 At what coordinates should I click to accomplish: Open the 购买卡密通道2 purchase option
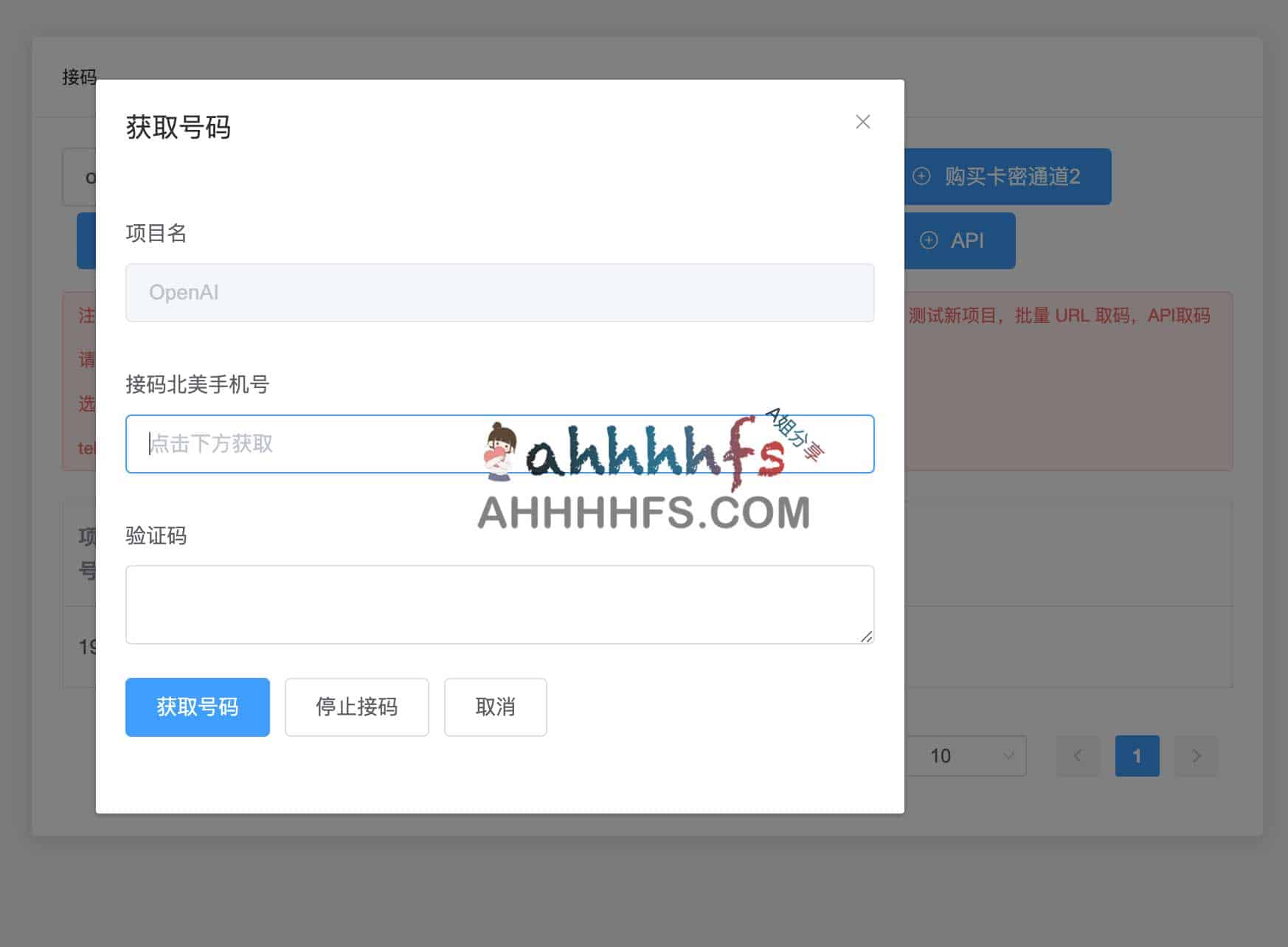(x=1005, y=176)
